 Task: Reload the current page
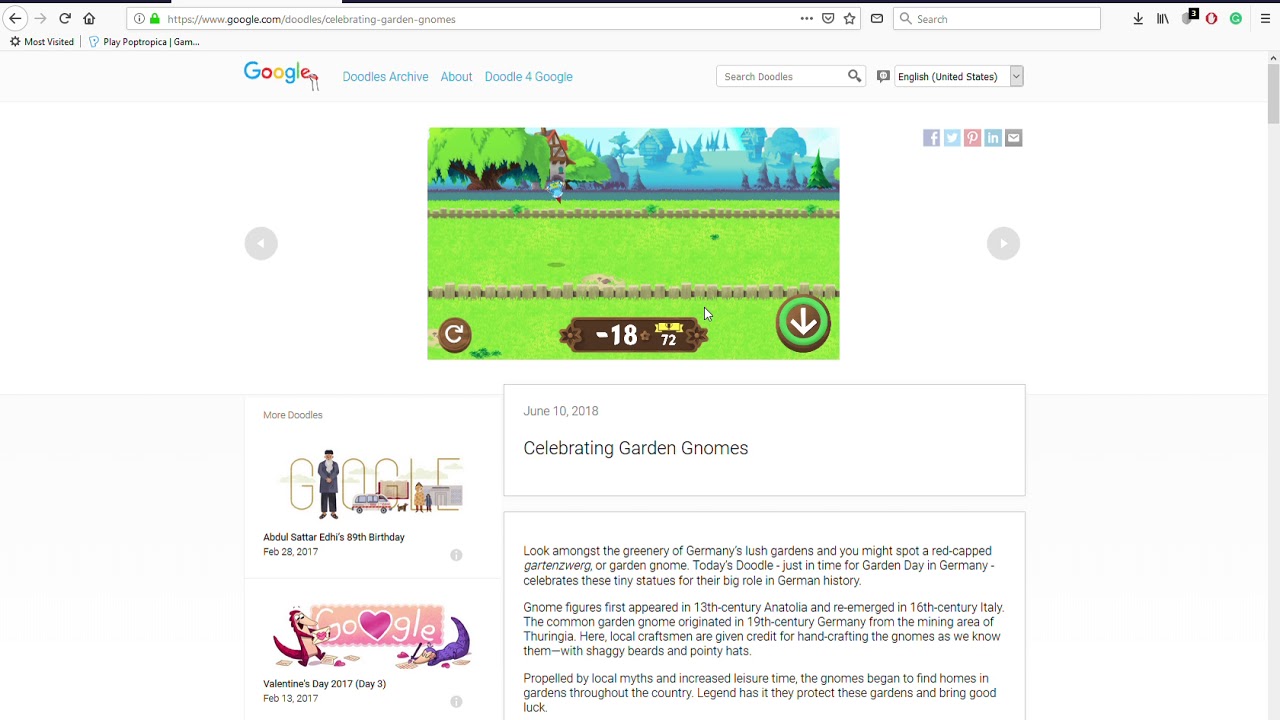pos(65,19)
